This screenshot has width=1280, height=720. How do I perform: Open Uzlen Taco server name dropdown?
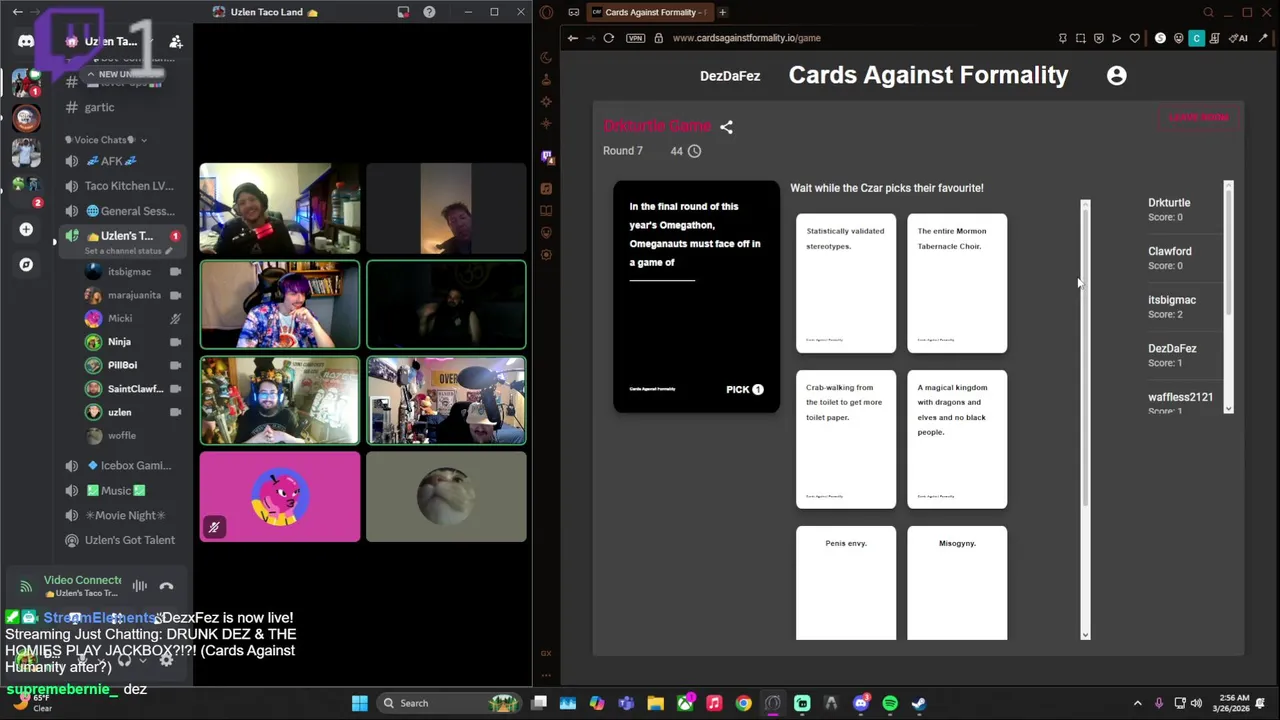[x=111, y=41]
